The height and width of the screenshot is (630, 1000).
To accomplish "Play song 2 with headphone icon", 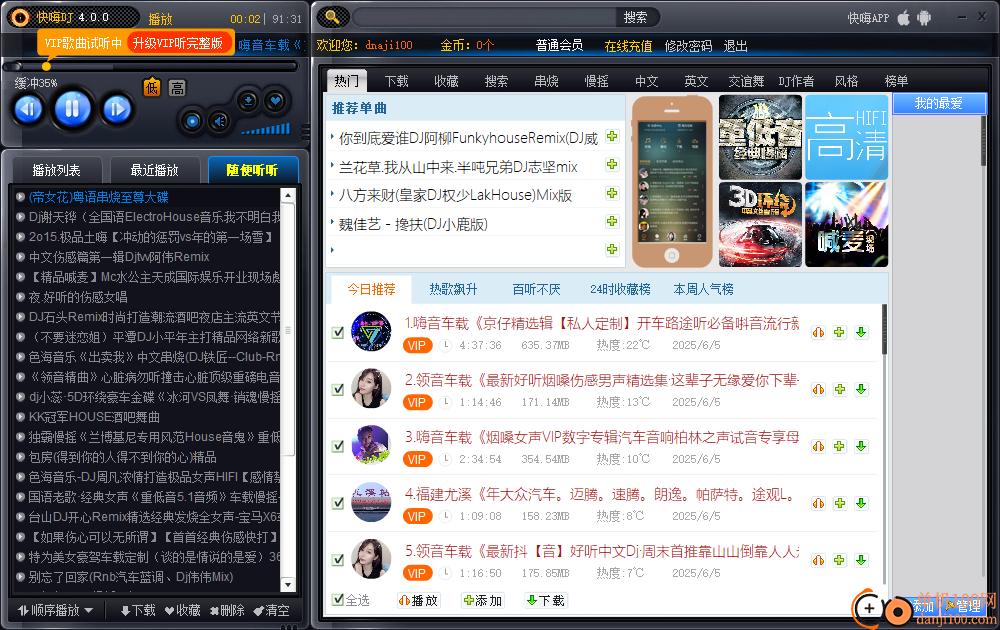I will click(818, 389).
